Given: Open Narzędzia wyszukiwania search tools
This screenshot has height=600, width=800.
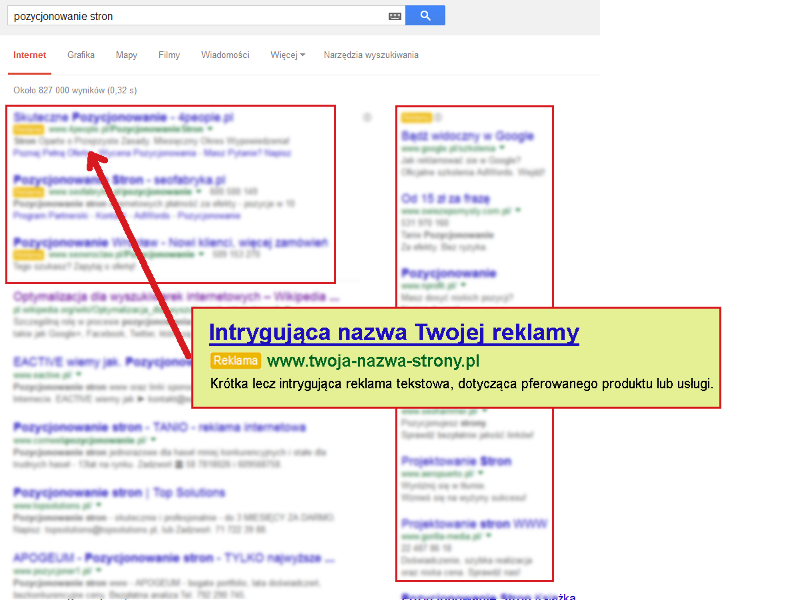Looking at the screenshot, I should (x=371, y=55).
